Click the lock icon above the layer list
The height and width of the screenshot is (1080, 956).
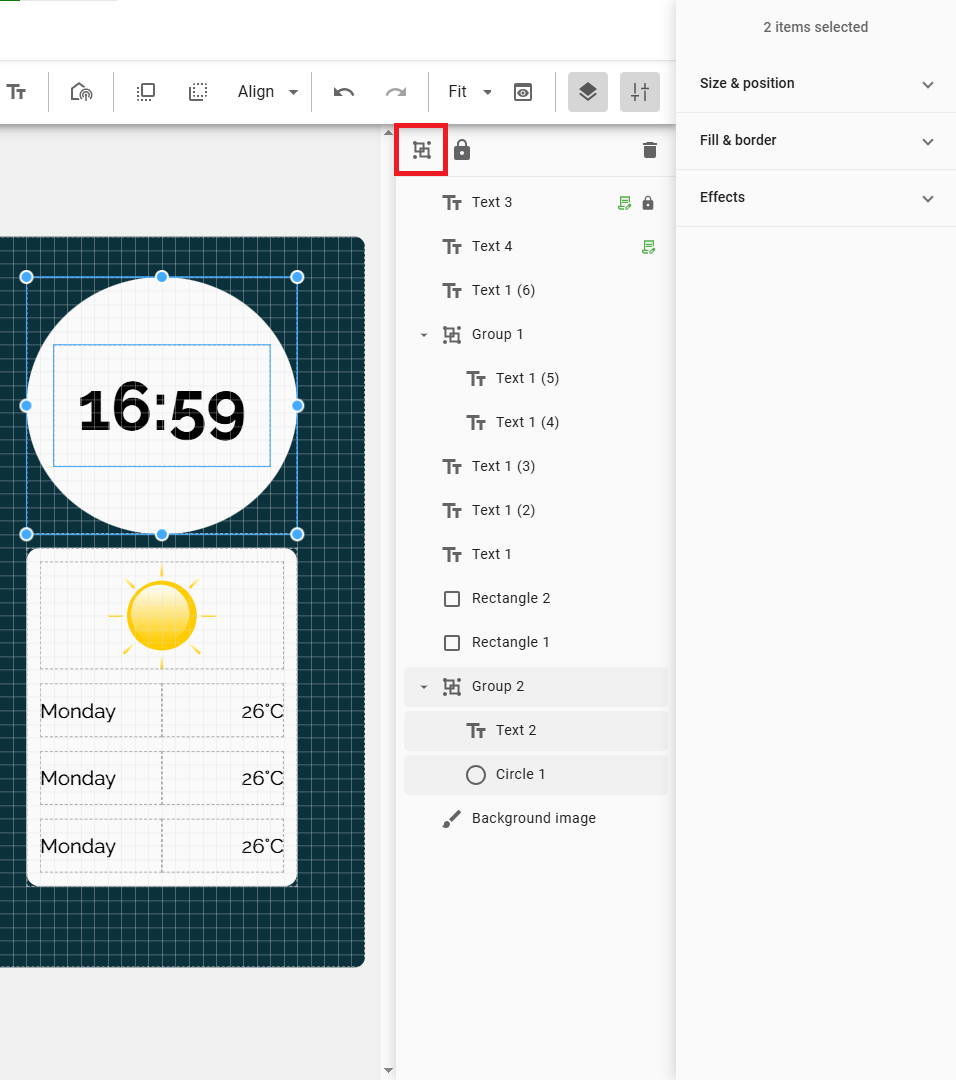click(462, 149)
